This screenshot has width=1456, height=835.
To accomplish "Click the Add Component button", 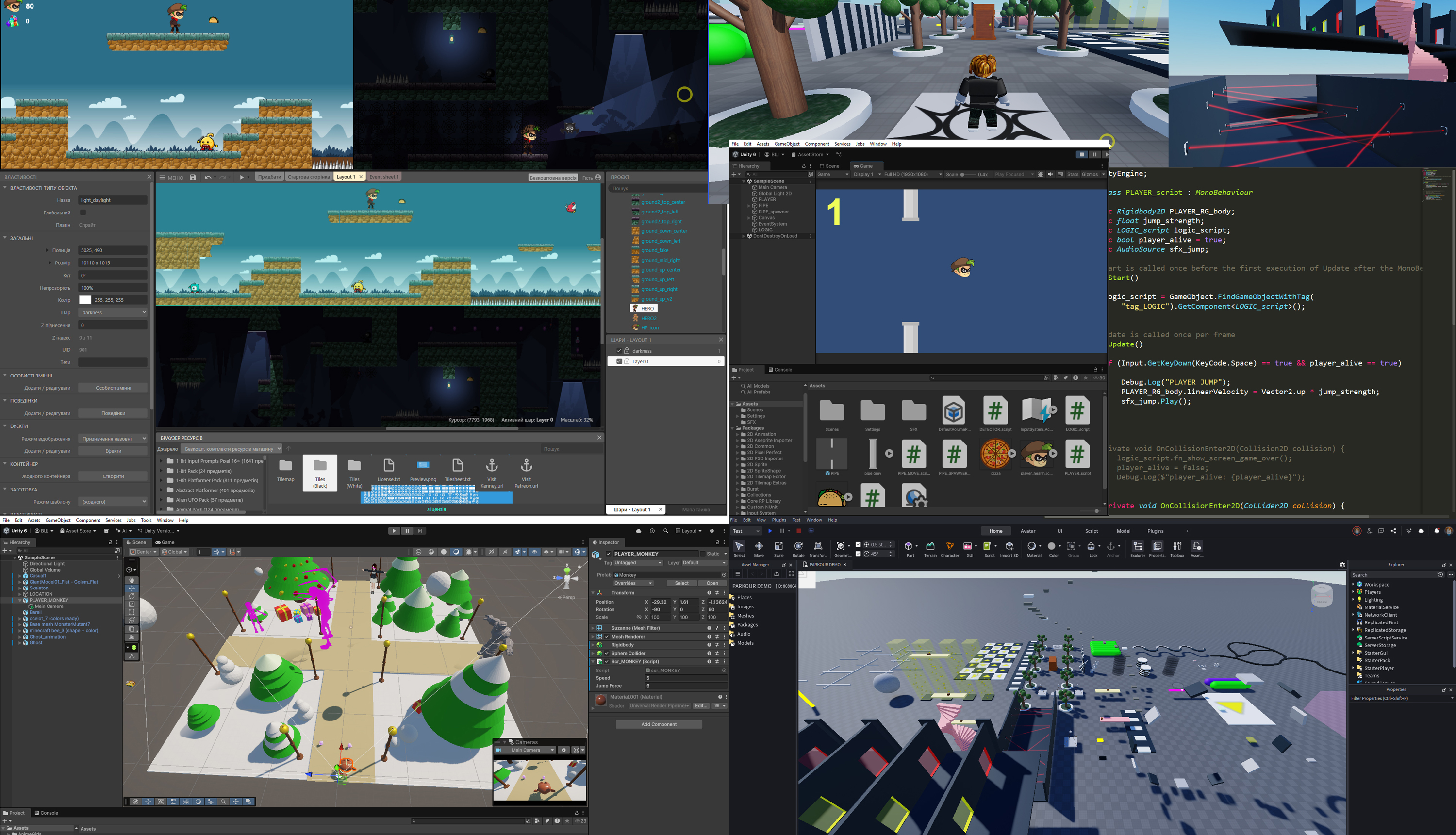I will (x=659, y=724).
